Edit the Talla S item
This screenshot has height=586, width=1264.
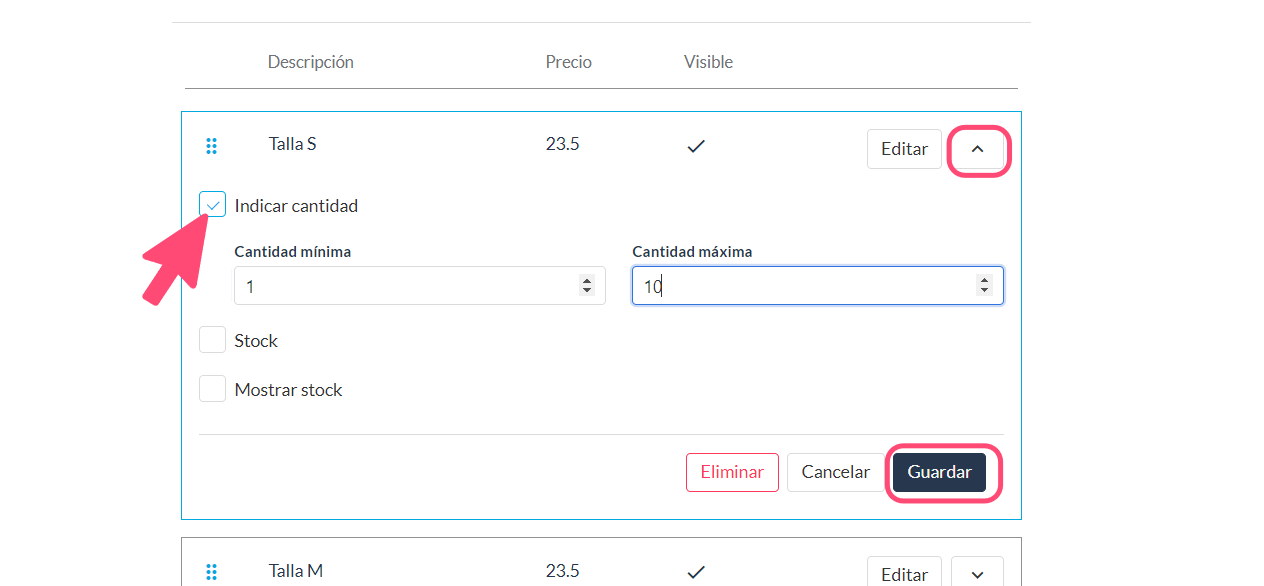[x=904, y=149]
